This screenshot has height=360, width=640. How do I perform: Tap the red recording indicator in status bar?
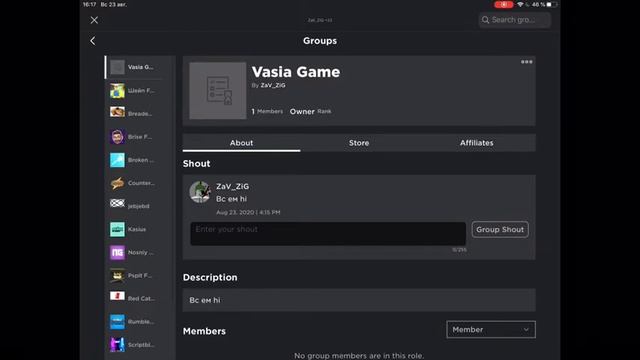point(504,4)
